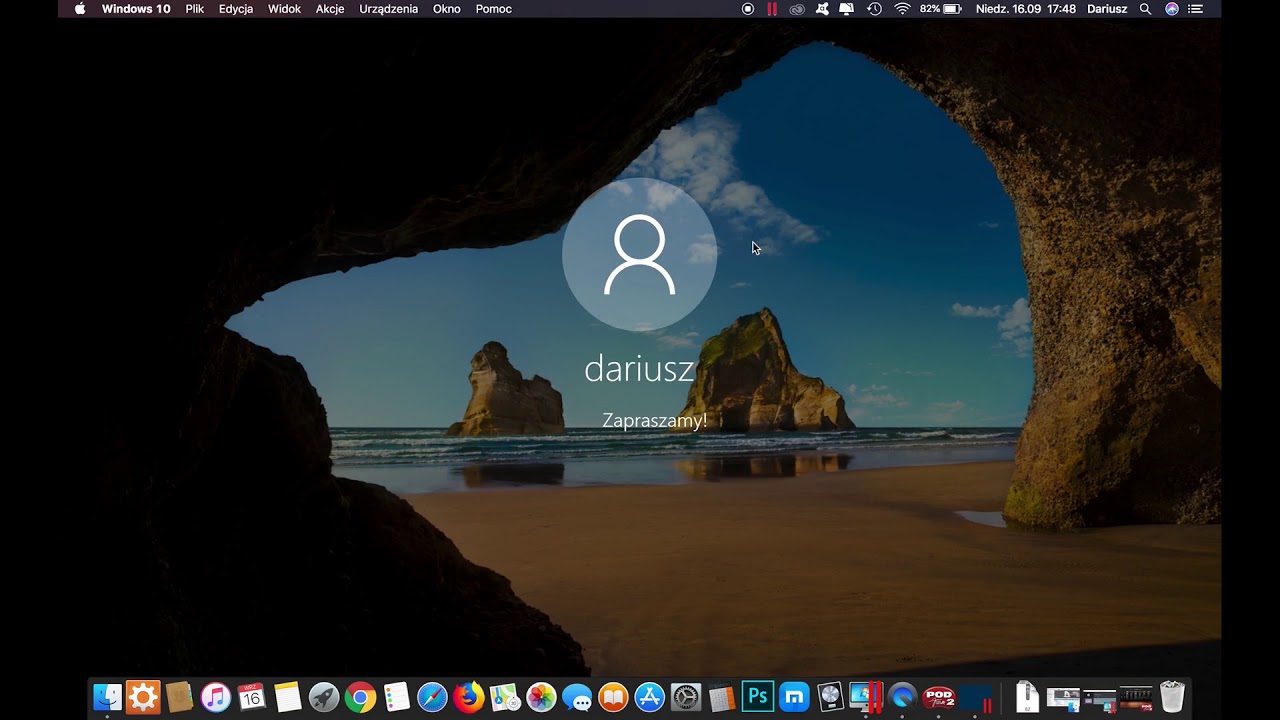Viewport: 1280px width, 720px height.
Task: Launch Photoshop from the Dock
Action: tap(758, 696)
